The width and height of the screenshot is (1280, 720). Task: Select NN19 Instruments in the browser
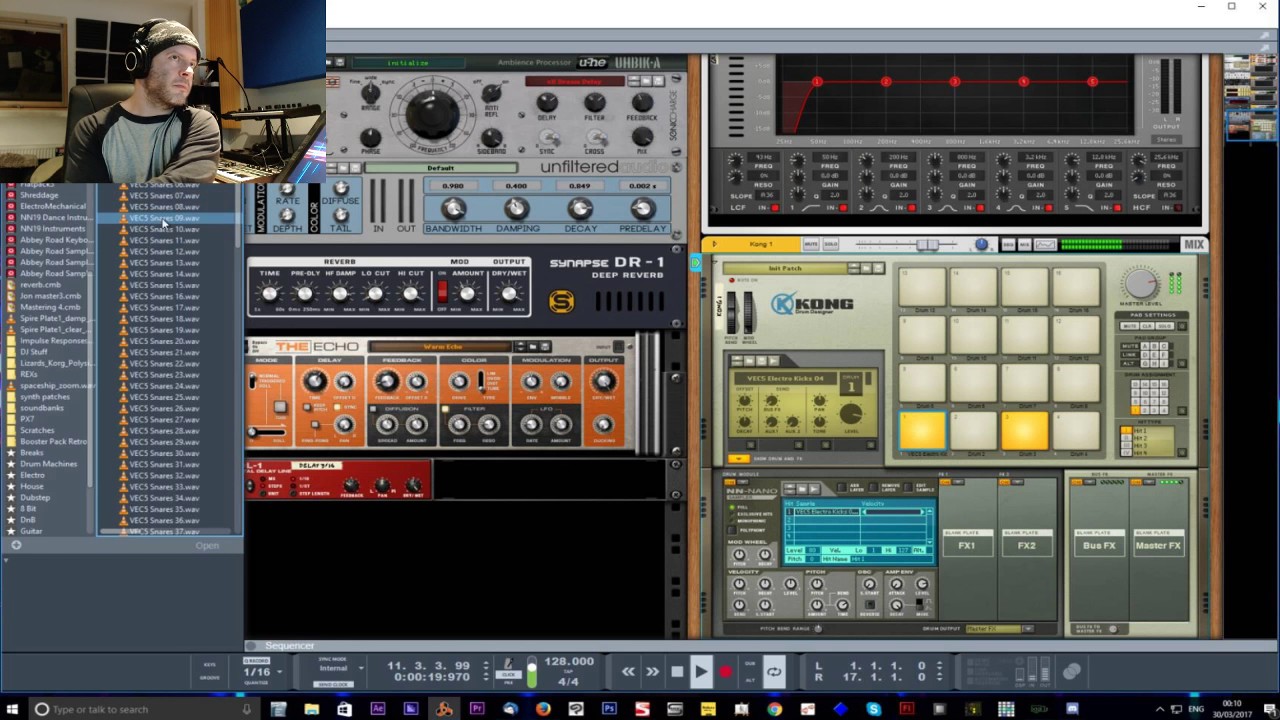[52, 229]
